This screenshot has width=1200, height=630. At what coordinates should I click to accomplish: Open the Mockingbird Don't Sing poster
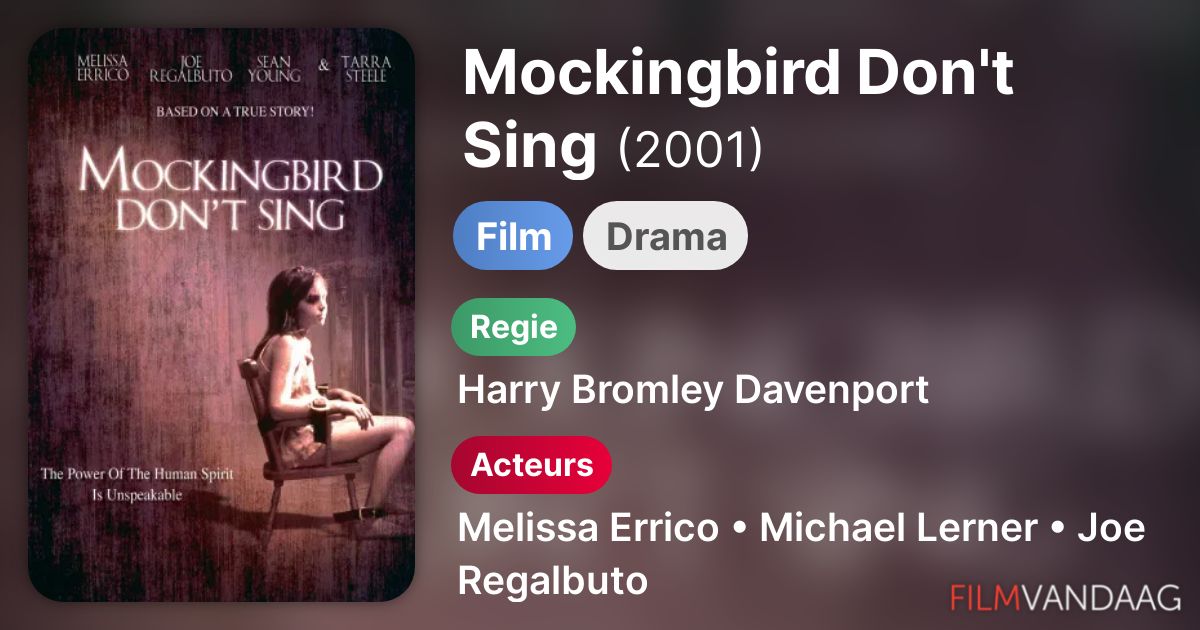pyautogui.click(x=221, y=315)
